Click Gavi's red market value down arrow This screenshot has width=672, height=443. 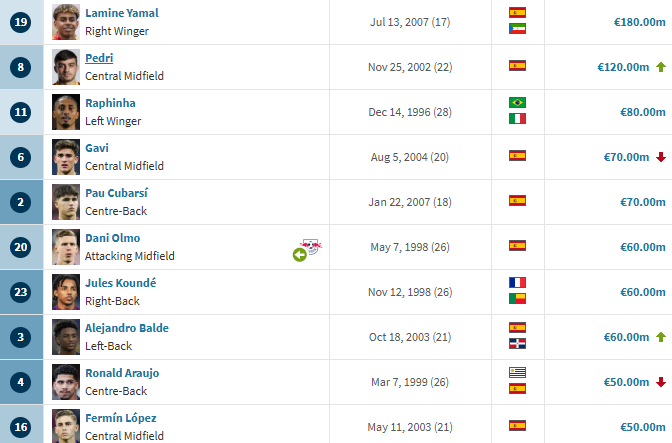click(661, 157)
